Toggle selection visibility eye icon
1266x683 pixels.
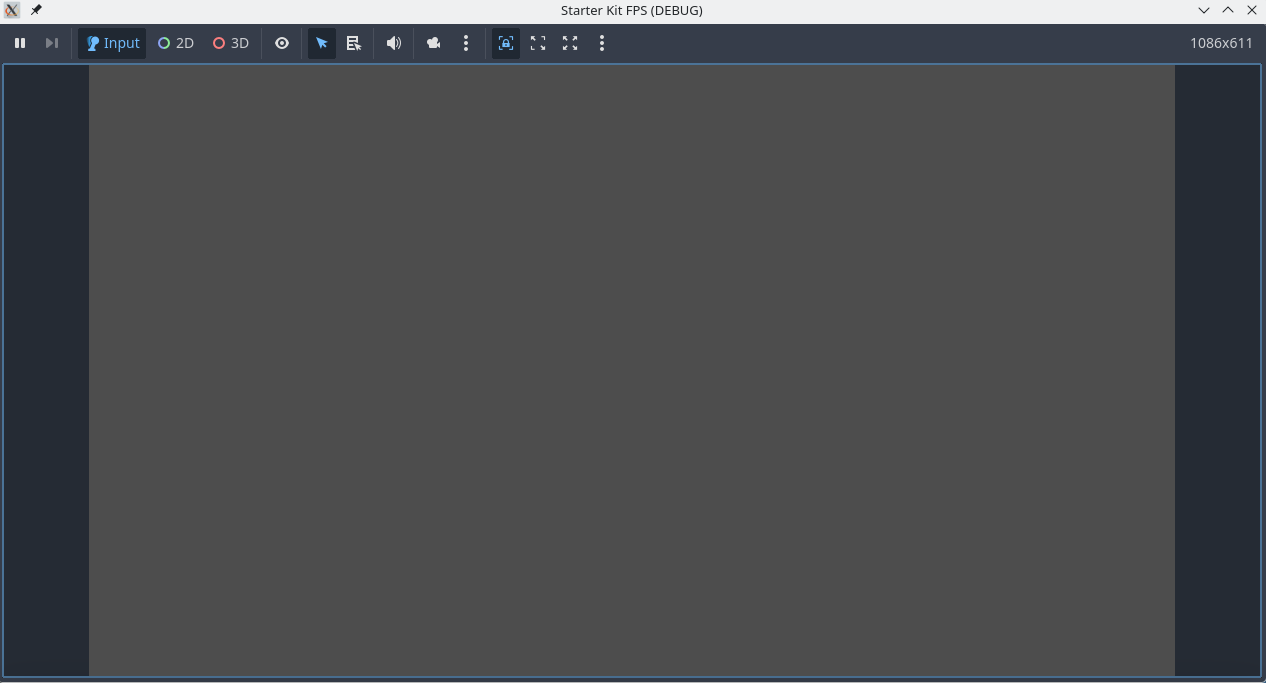pos(282,43)
